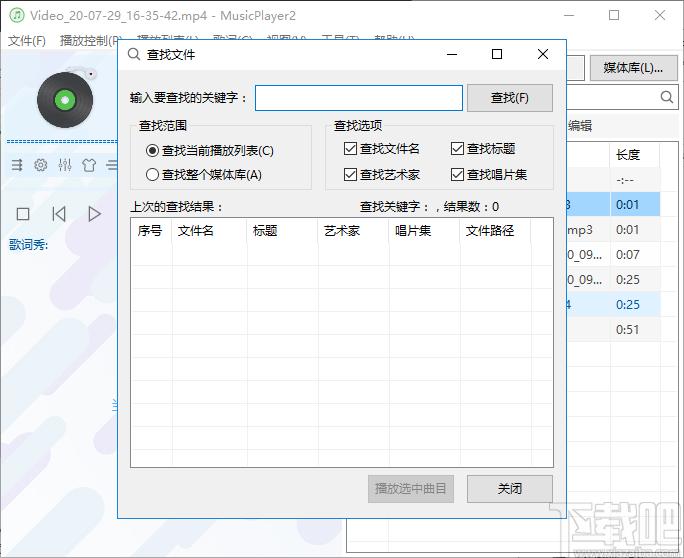Click the 查找(F) search button
Image resolution: width=684 pixels, height=558 pixels.
510,98
